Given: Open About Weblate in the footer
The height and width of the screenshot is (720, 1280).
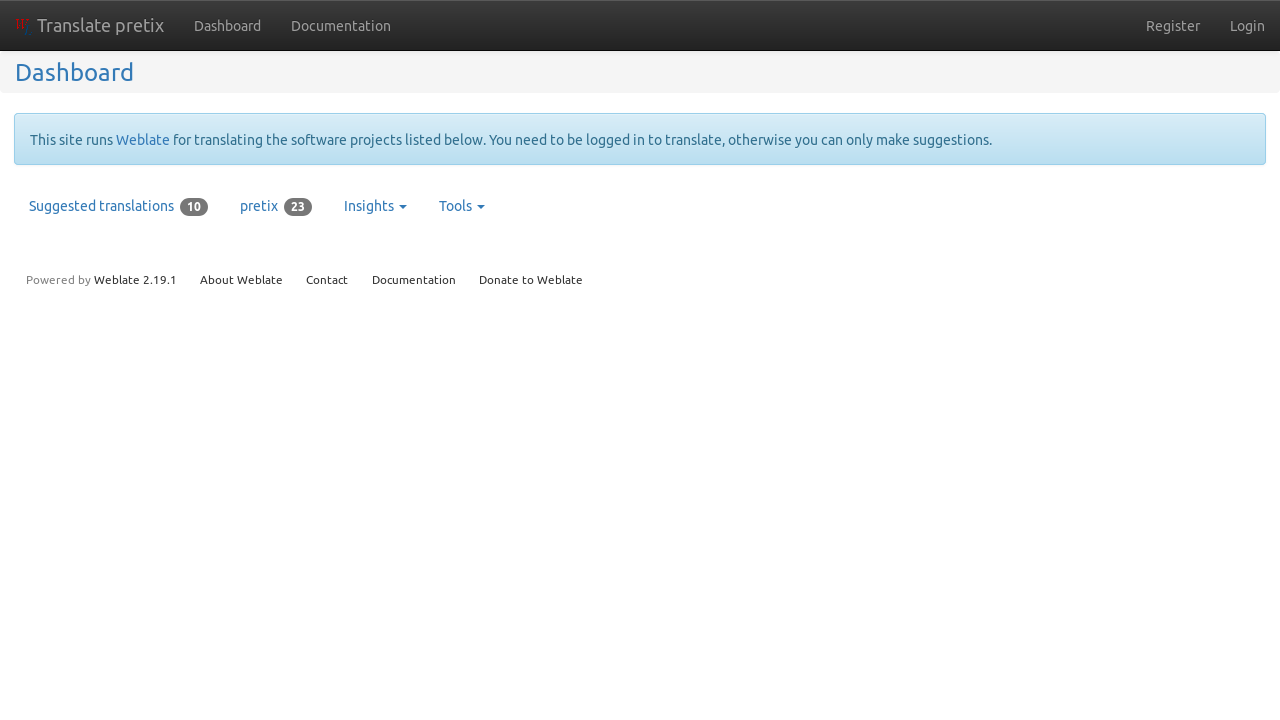Looking at the screenshot, I should click(241, 280).
